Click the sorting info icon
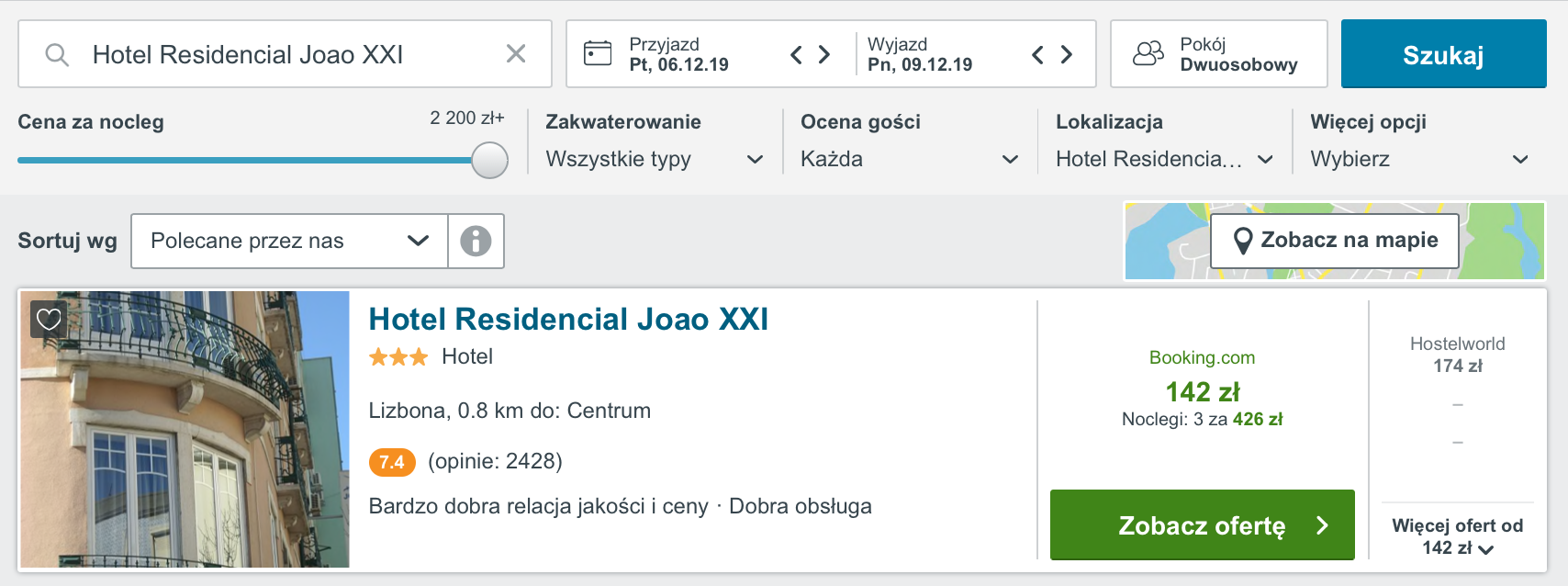Screen dimensions: 1568x586 [476, 241]
